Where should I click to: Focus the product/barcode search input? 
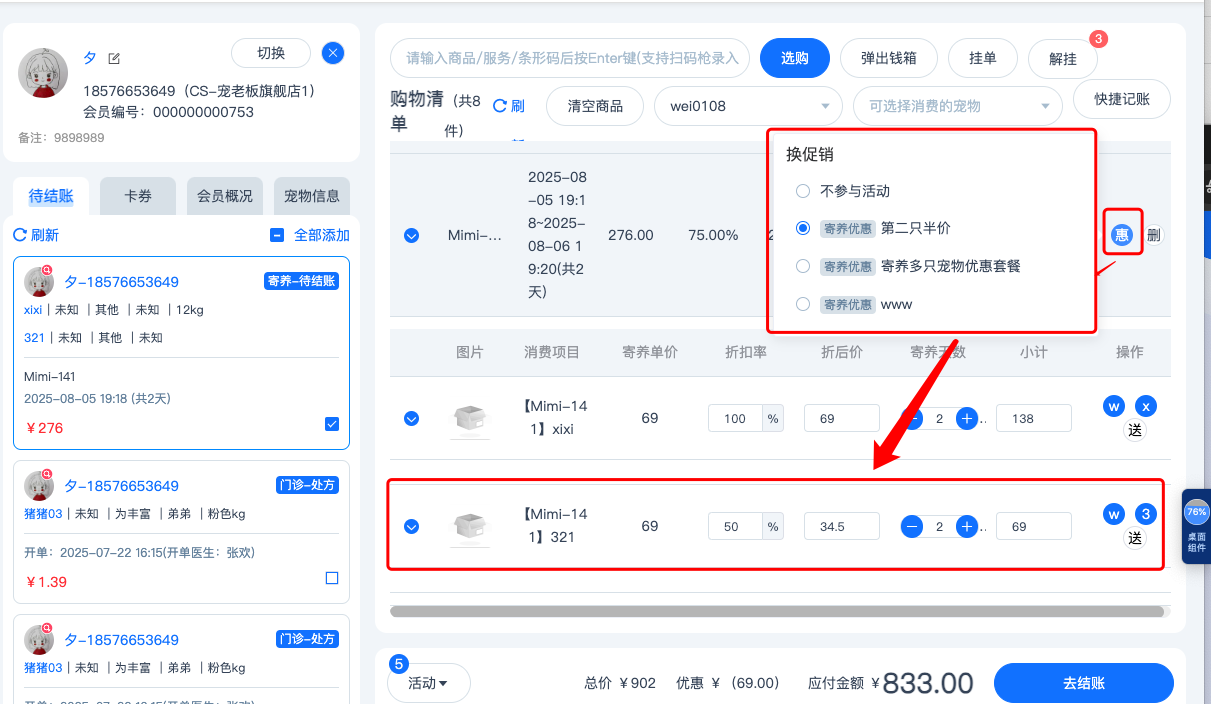570,58
